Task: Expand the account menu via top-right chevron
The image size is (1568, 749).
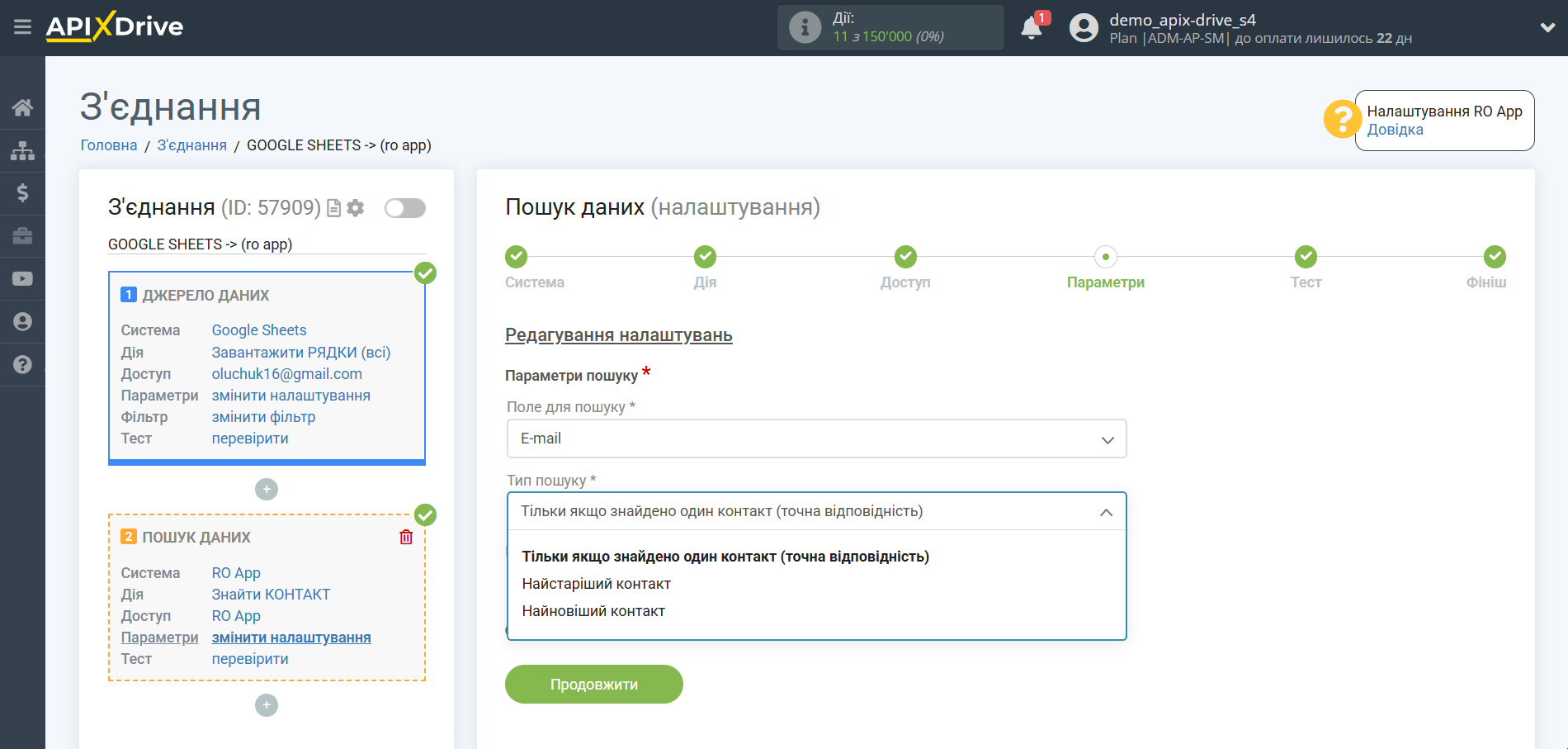Action: [1547, 27]
